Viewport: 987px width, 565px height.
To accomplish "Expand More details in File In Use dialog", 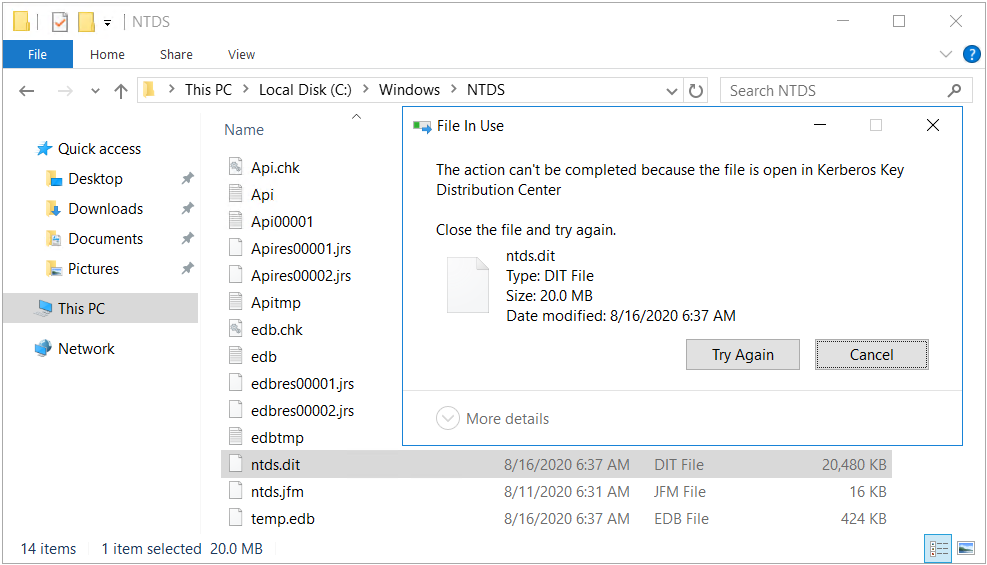I will (492, 418).
